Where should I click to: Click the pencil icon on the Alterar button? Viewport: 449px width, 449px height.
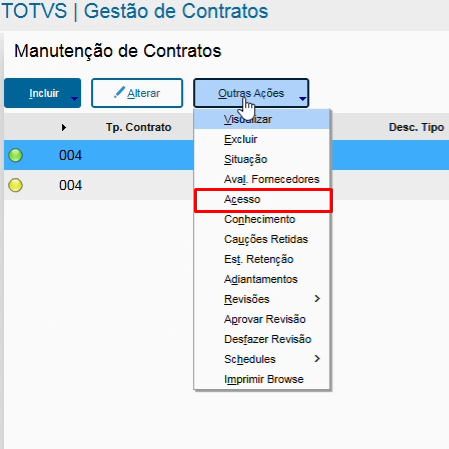click(x=119, y=92)
